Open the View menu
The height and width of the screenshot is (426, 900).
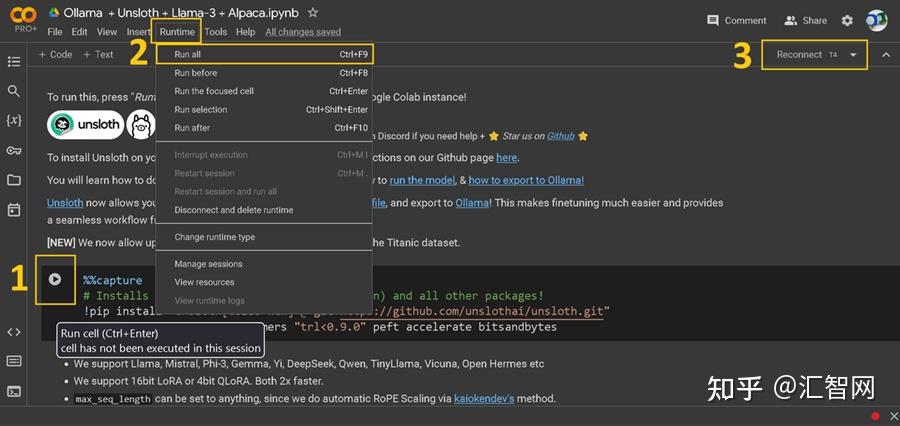point(107,32)
